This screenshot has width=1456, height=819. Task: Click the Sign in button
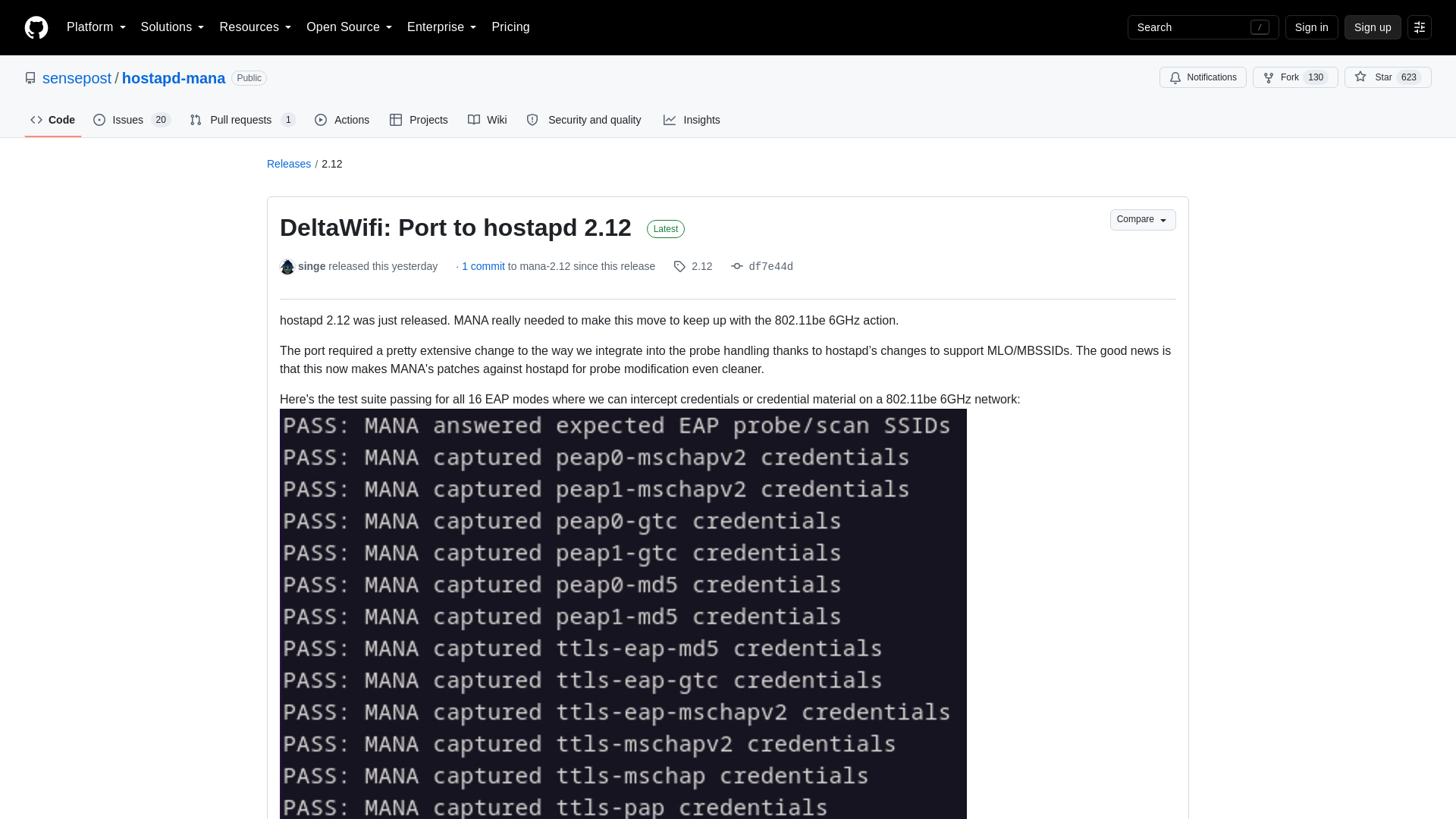click(x=1311, y=27)
